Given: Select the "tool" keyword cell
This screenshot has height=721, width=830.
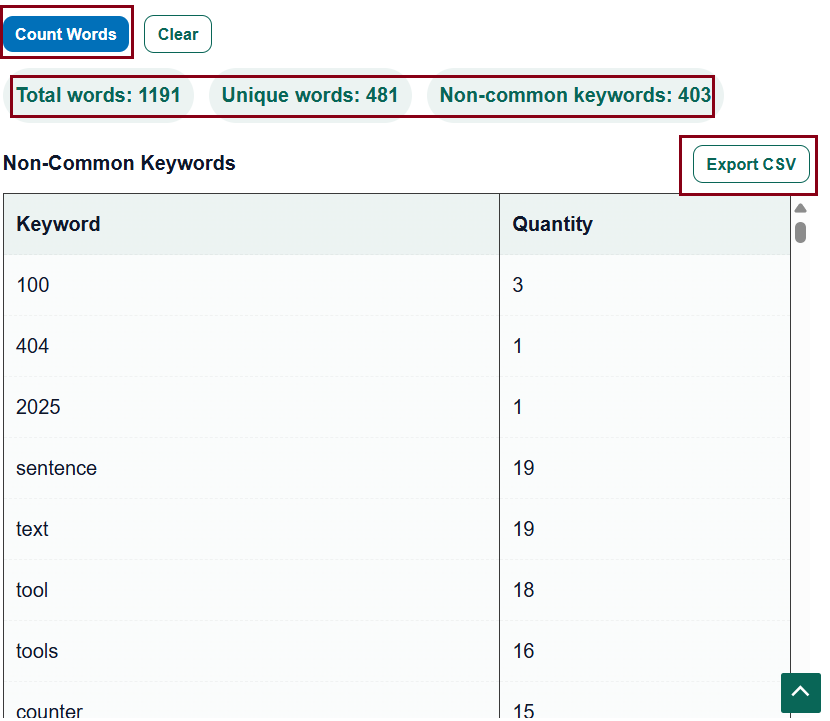Looking at the screenshot, I should click(32, 590).
